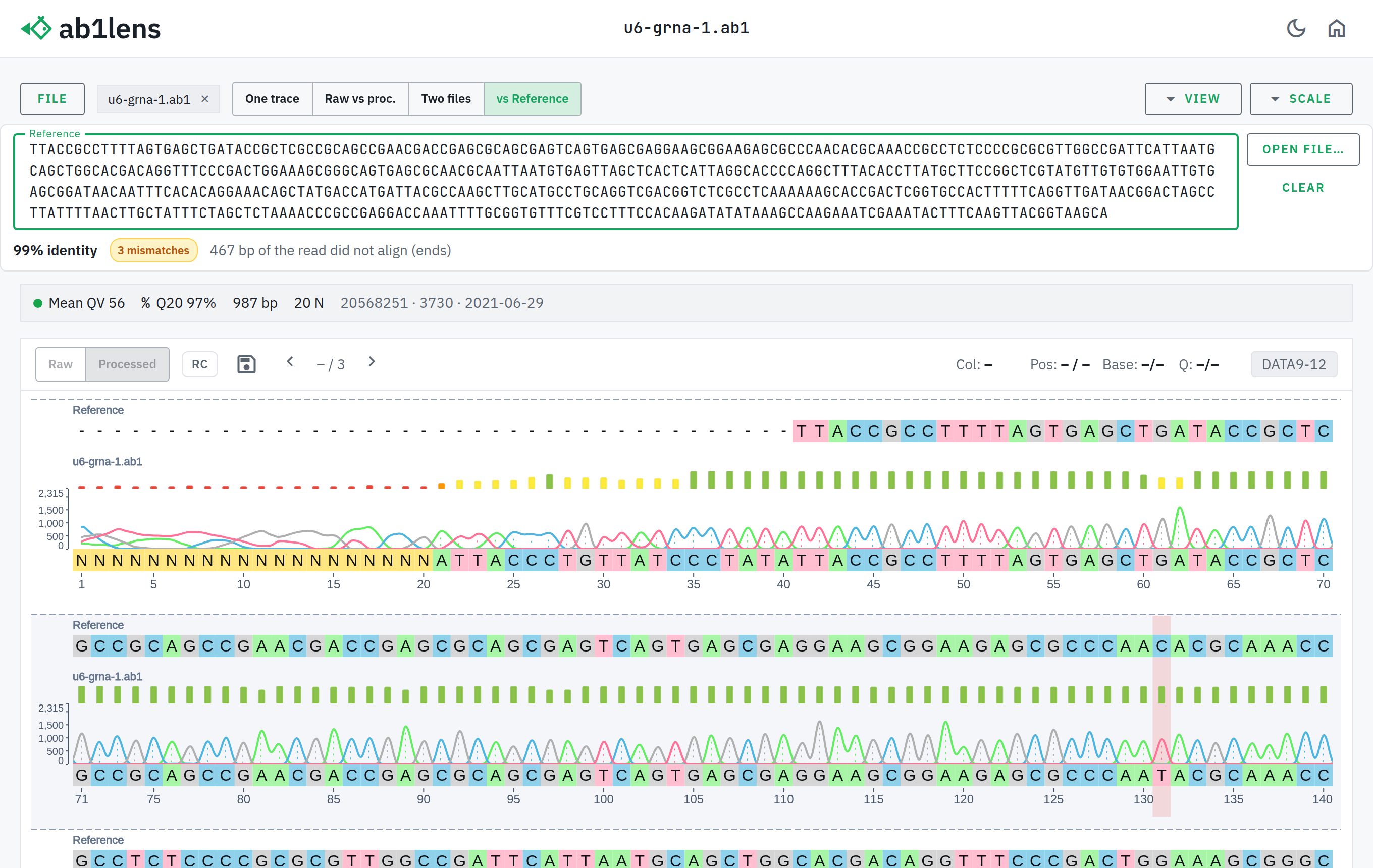
Task: Focus the Reference sequence text field
Action: (x=625, y=181)
